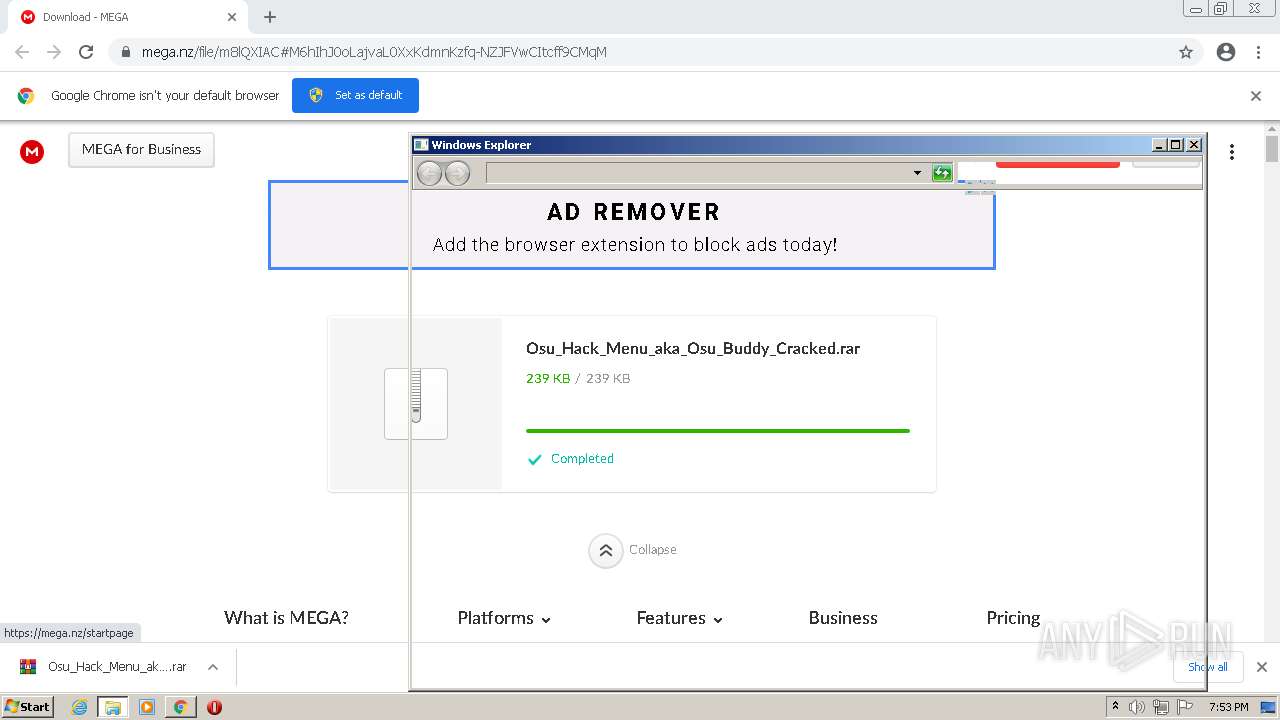Viewport: 1280px width, 720px height.
Task: Open network status tray icon
Action: click(x=1161, y=707)
